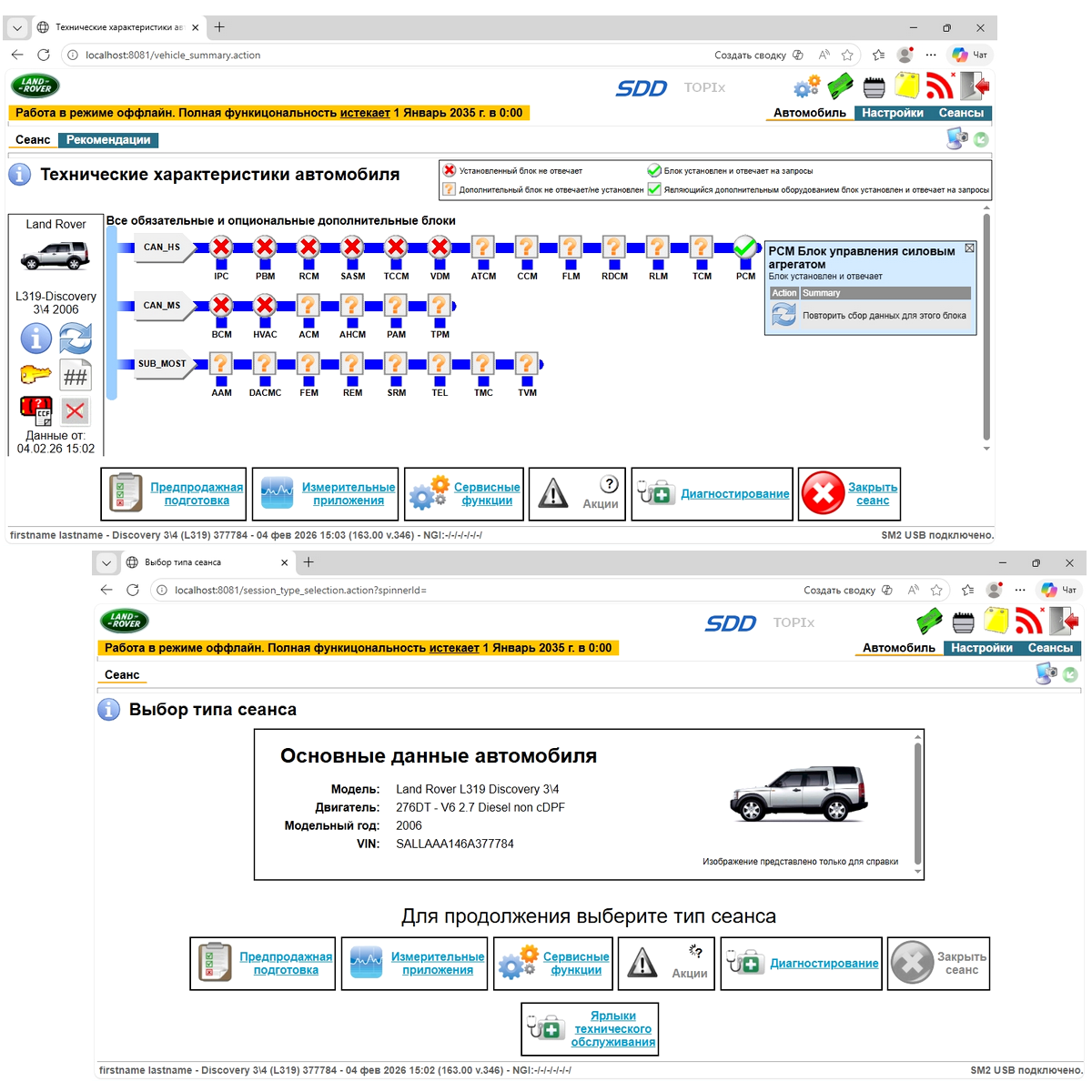Click Акции warning button in top window
Viewport: 1092px width, 1092px height.
coord(577,494)
